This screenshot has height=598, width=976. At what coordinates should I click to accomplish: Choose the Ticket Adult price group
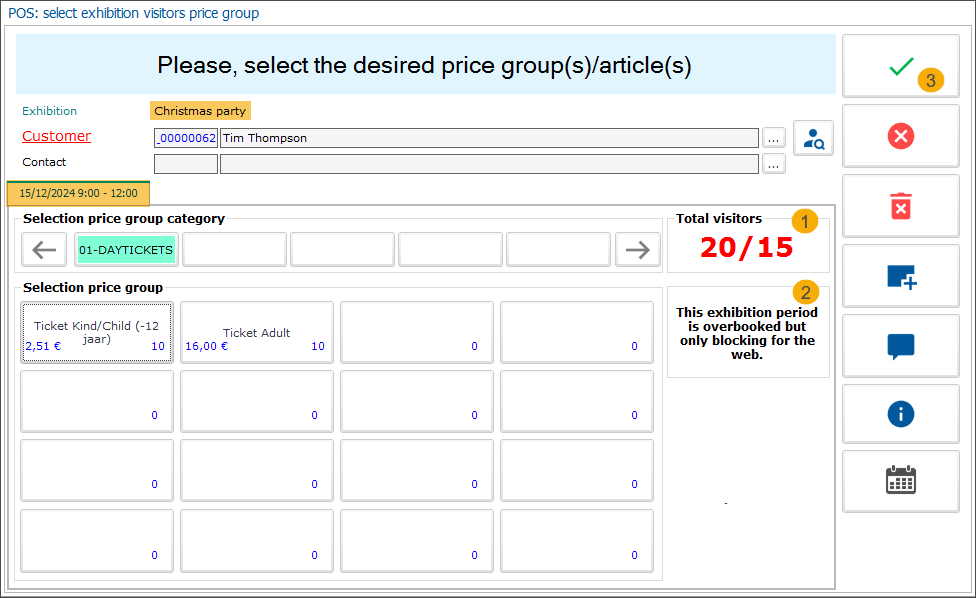pyautogui.click(x=256, y=332)
